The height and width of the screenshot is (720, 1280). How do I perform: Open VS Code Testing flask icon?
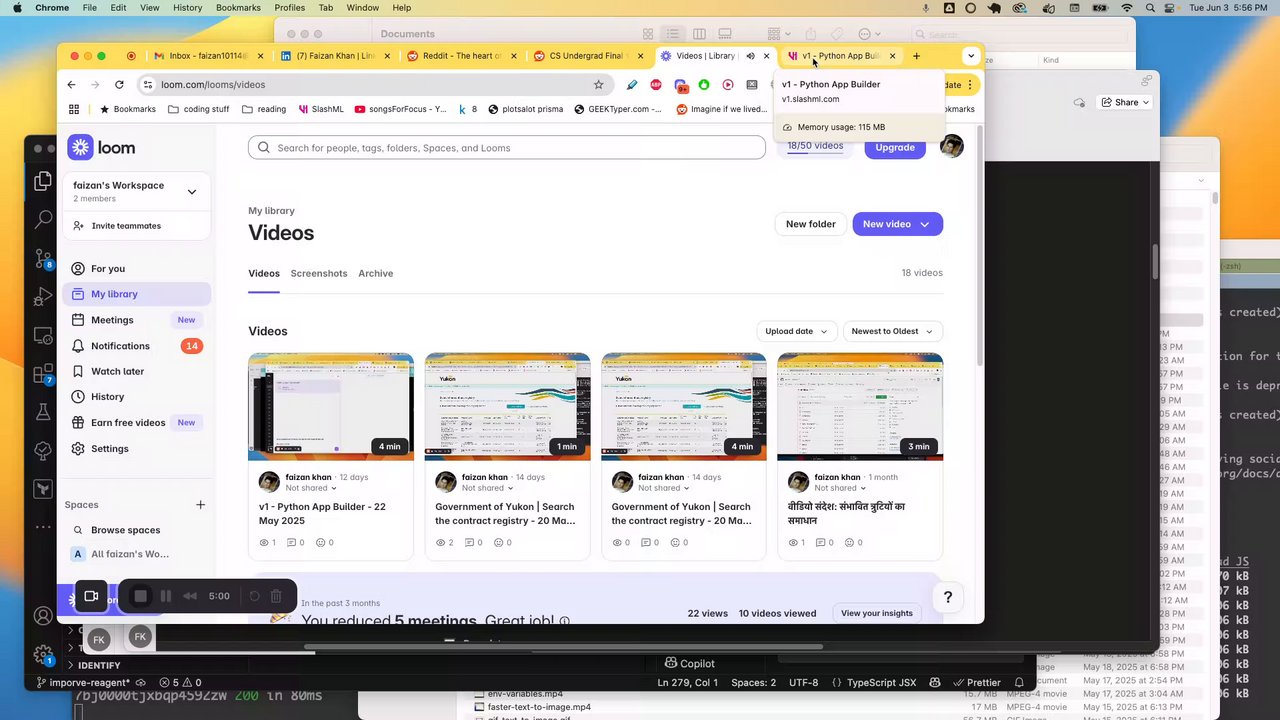42,412
